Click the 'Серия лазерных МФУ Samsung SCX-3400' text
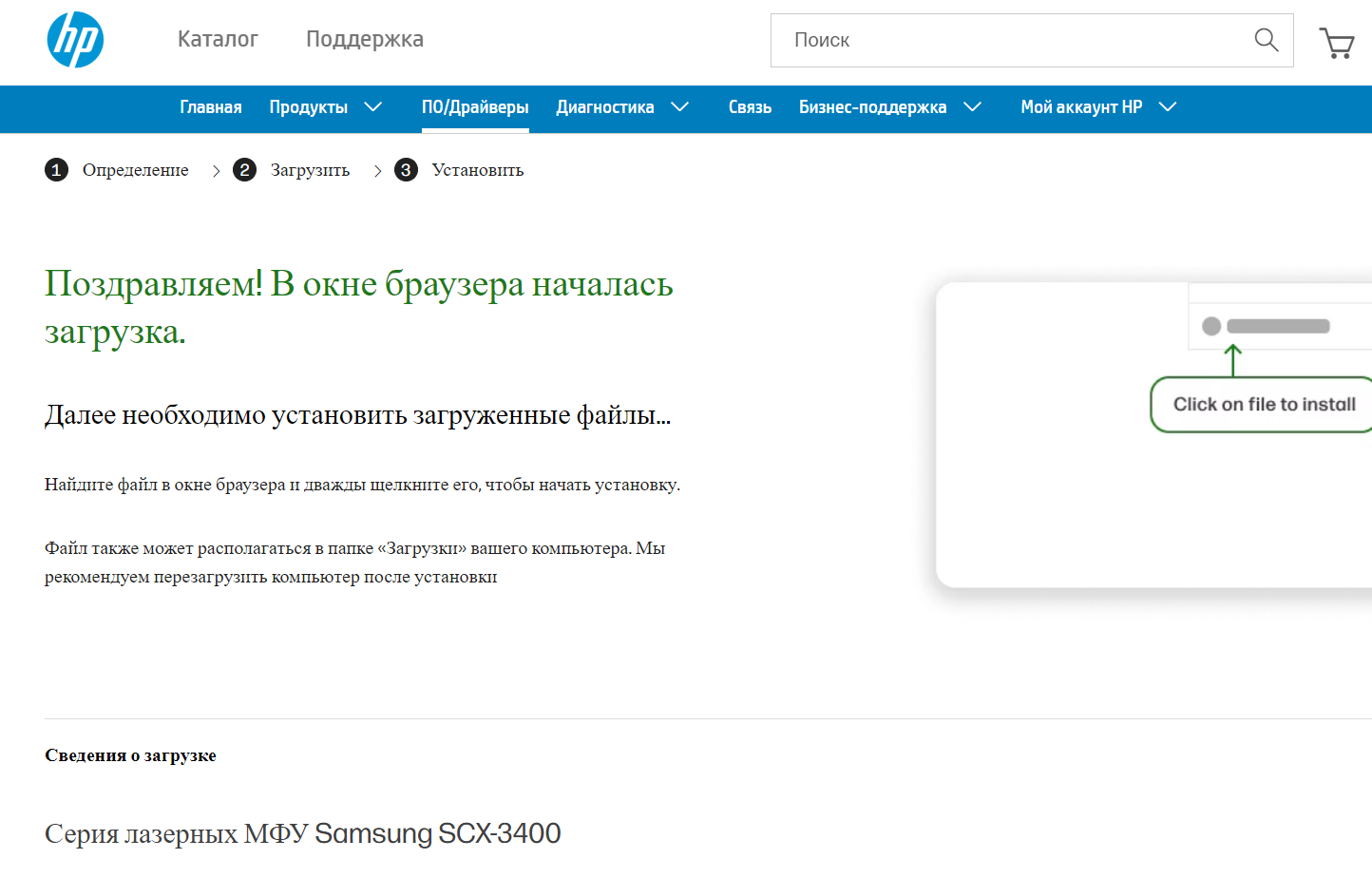 [302, 833]
